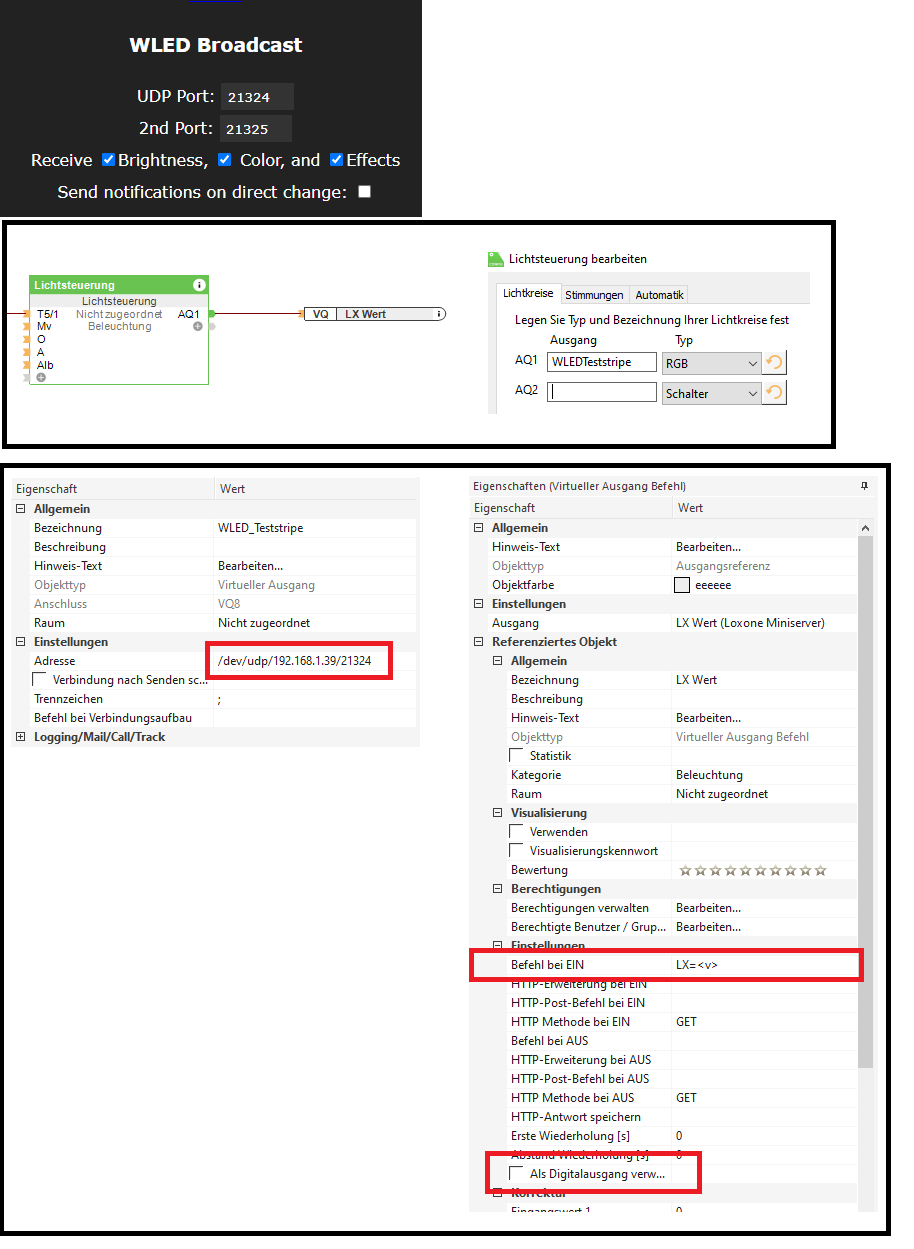The width and height of the screenshot is (914, 1249).
Task: Switch to the Stimmungen tab
Action: (x=595, y=295)
